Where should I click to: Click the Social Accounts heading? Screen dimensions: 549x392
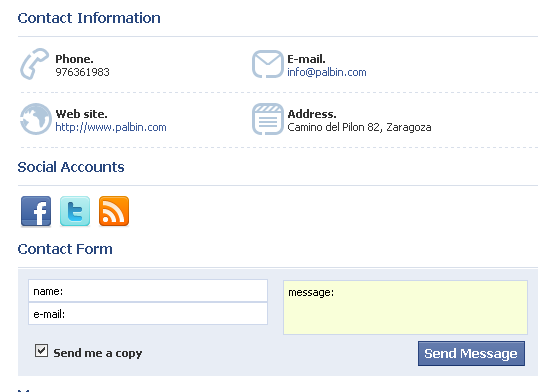tap(71, 167)
